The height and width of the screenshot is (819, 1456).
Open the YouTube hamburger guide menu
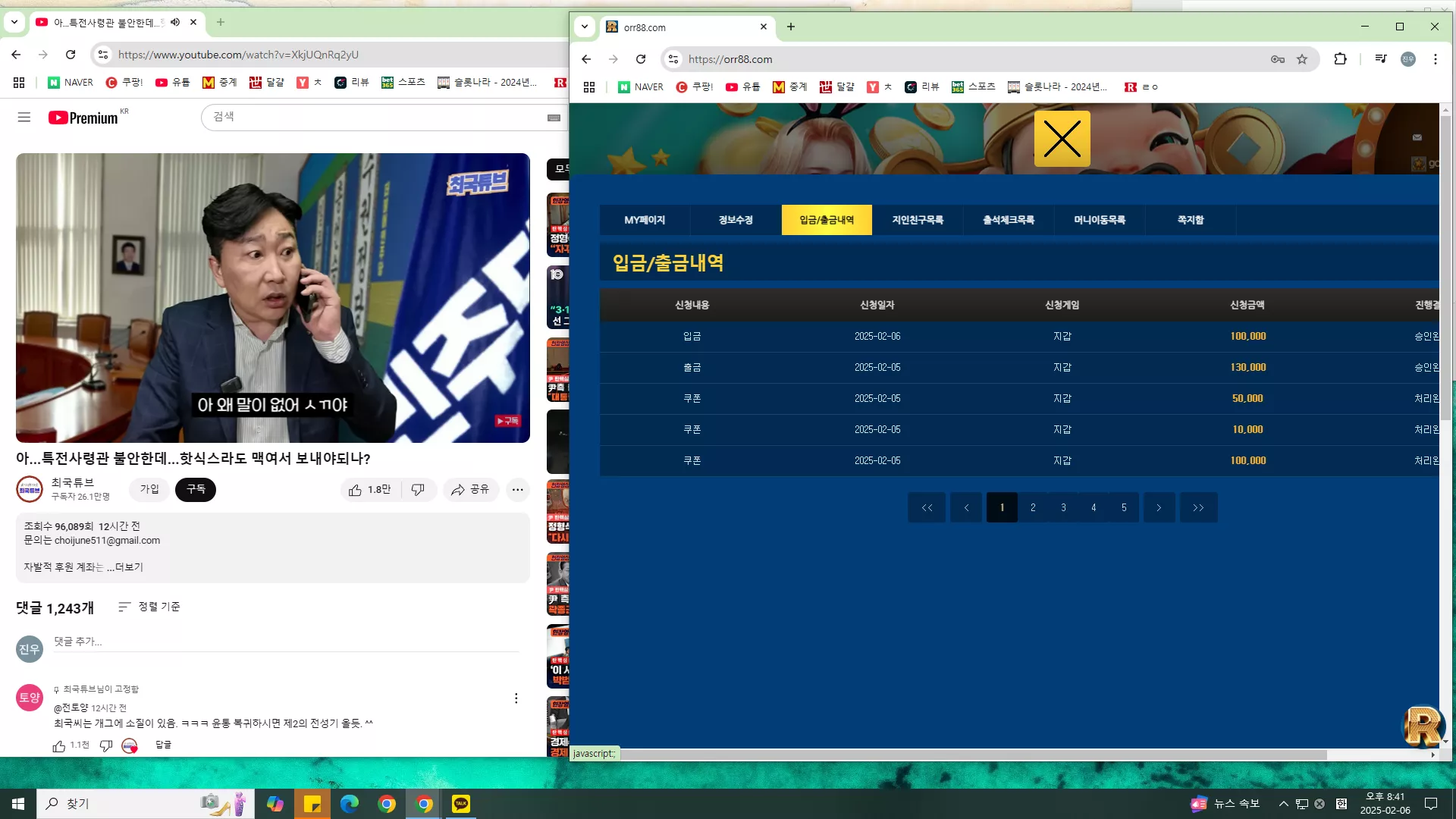click(x=24, y=118)
